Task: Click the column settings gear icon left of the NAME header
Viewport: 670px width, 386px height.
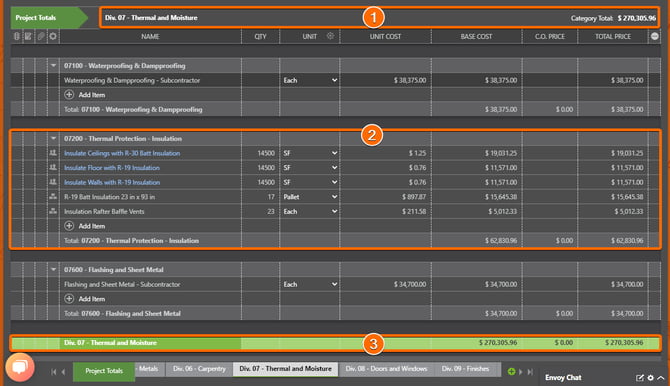Action: (53, 36)
